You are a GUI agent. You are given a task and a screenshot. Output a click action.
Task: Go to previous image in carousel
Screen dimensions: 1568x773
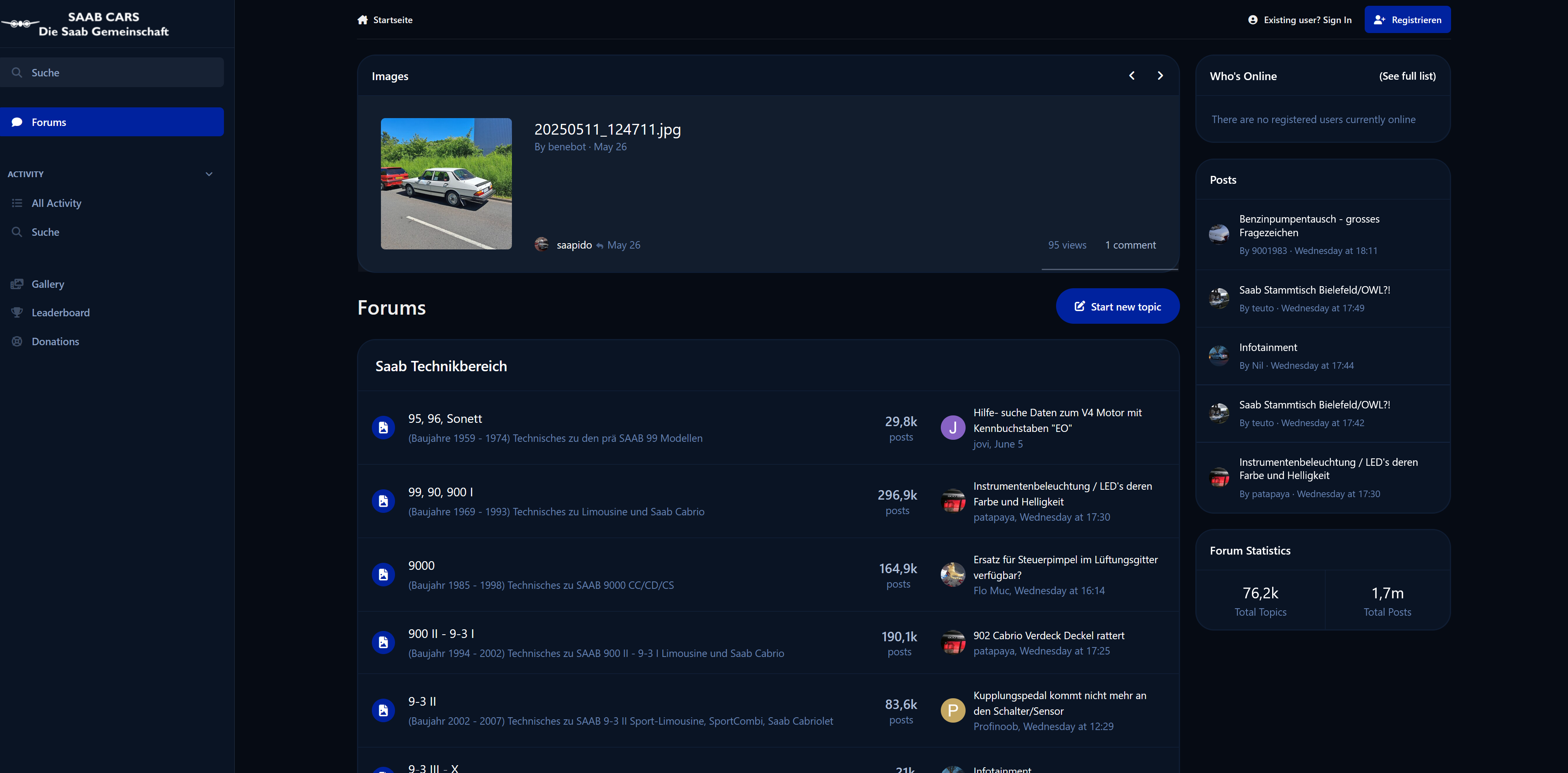coord(1132,76)
